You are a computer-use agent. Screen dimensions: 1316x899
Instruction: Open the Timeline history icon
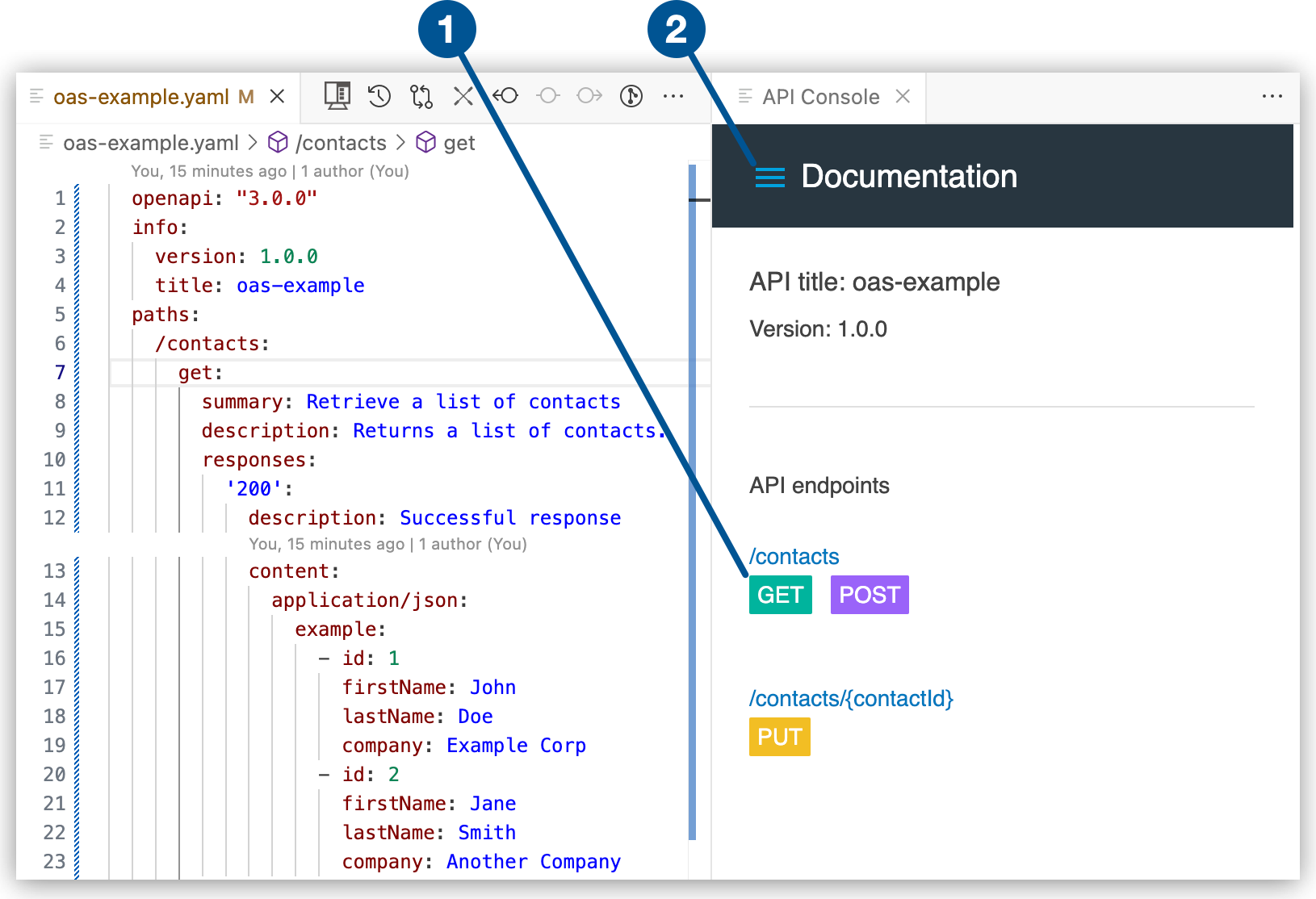[379, 96]
